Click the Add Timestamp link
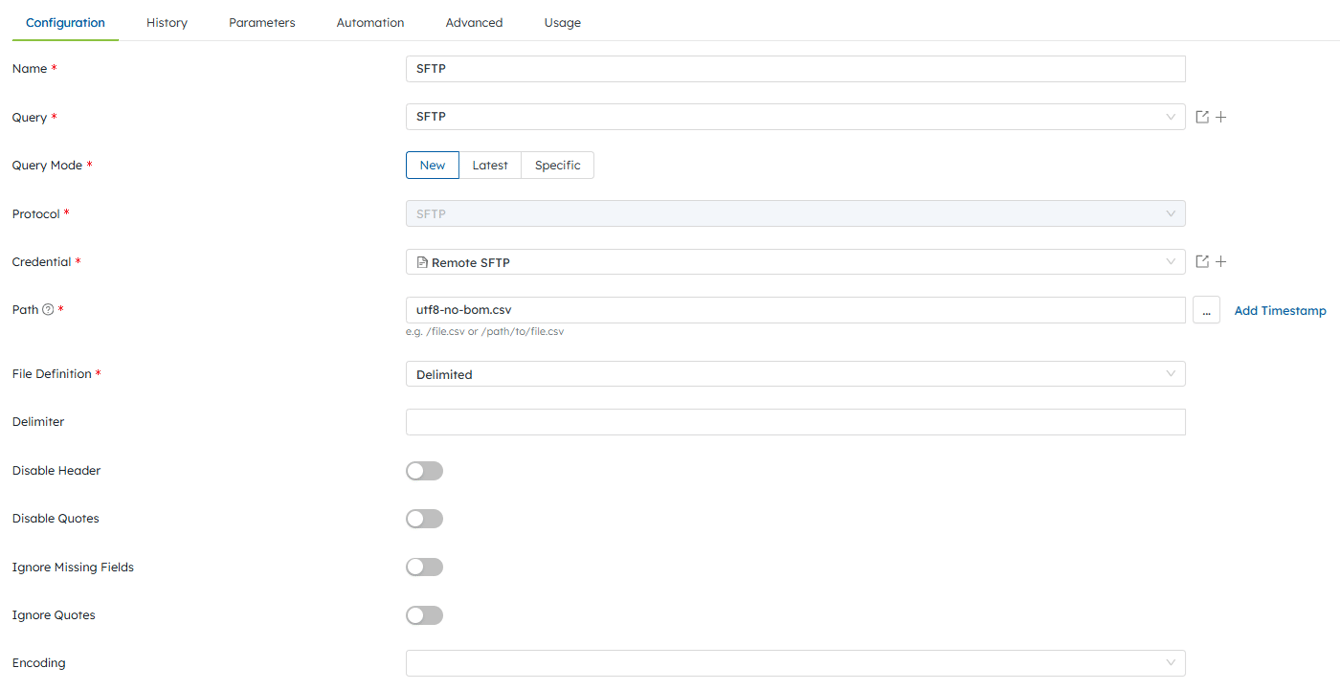Viewport: 1340px width, 690px height. (x=1280, y=310)
